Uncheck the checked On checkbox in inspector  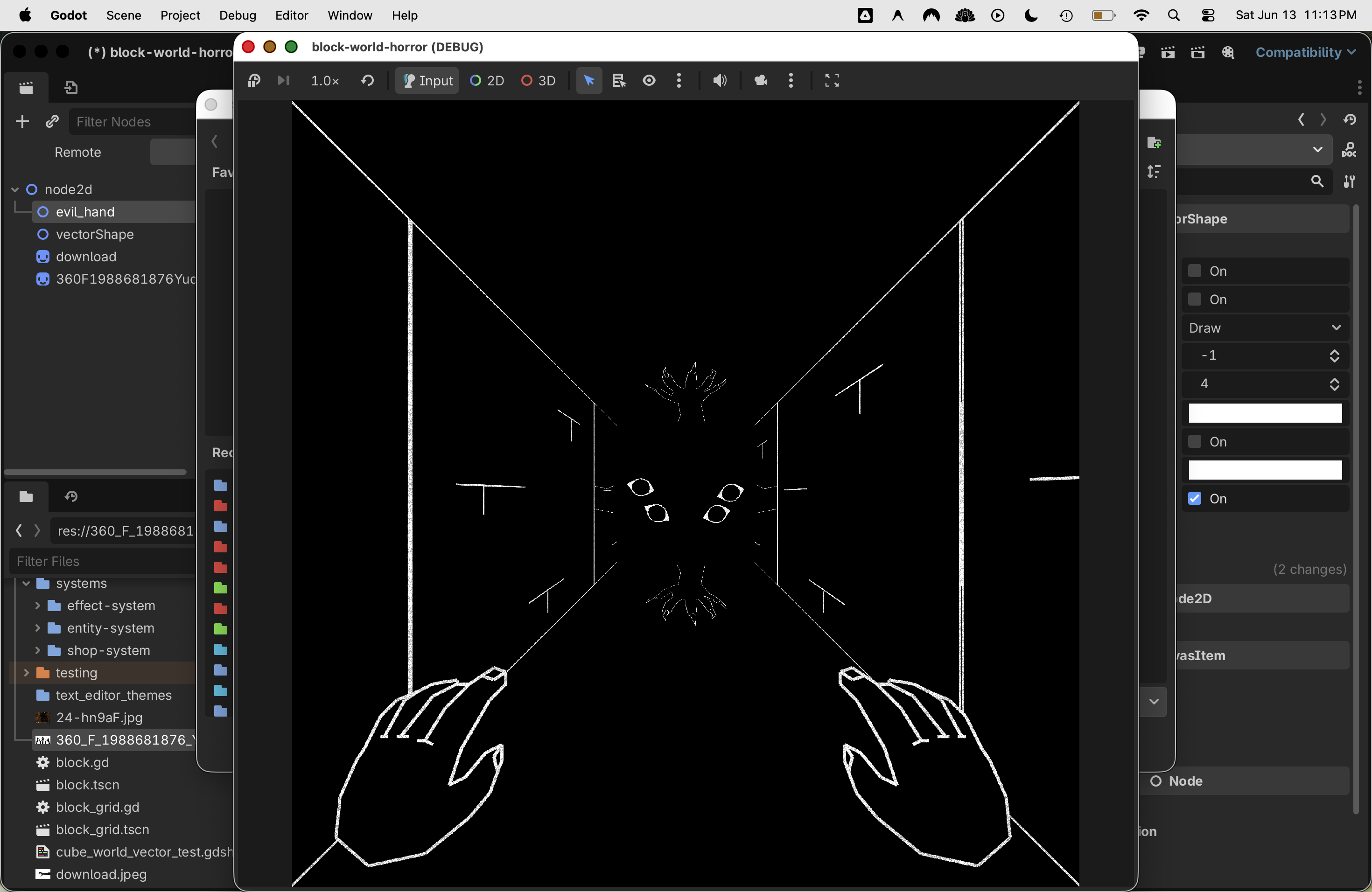pyautogui.click(x=1195, y=499)
